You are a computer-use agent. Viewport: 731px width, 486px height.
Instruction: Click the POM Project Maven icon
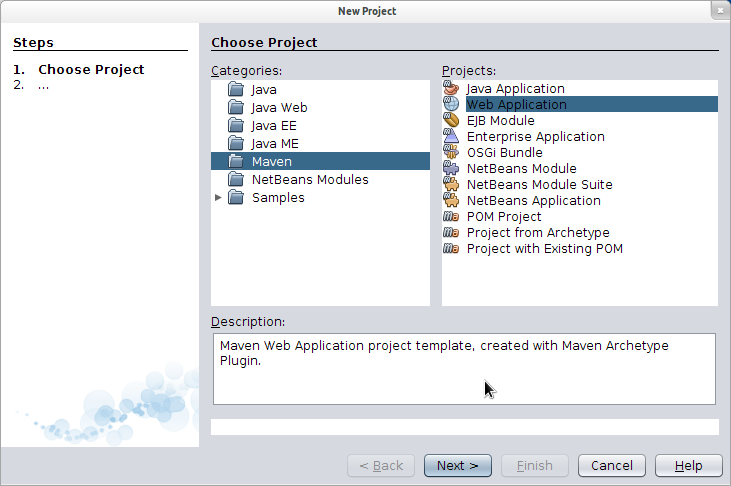click(x=451, y=216)
